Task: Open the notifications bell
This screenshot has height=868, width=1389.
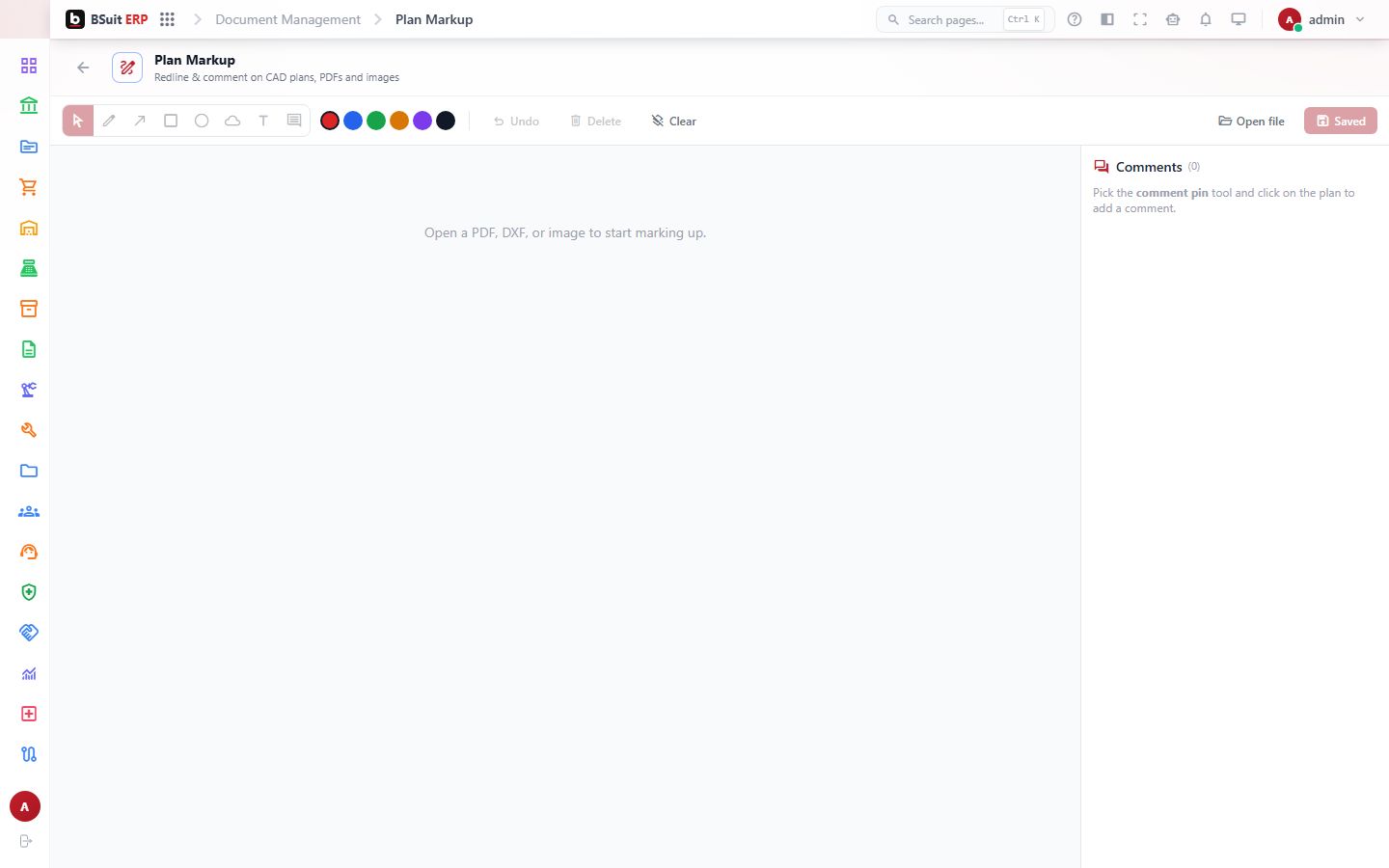Action: point(1206,19)
